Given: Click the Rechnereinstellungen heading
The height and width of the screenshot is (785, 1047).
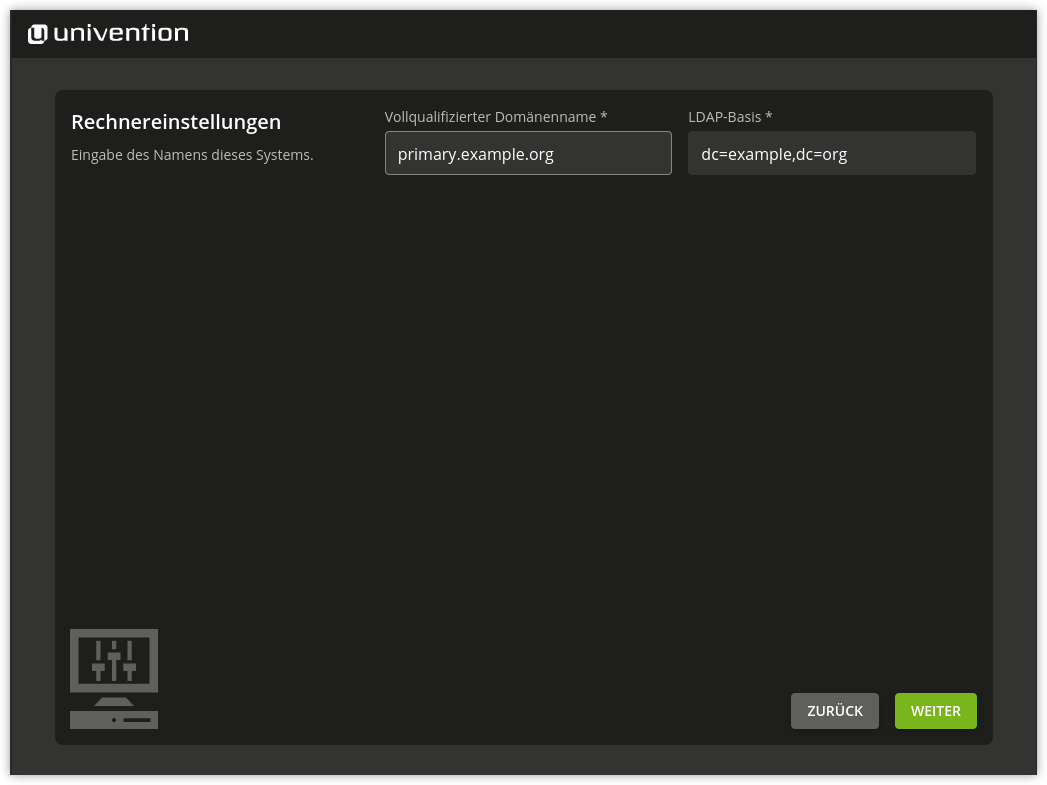Looking at the screenshot, I should 175,121.
